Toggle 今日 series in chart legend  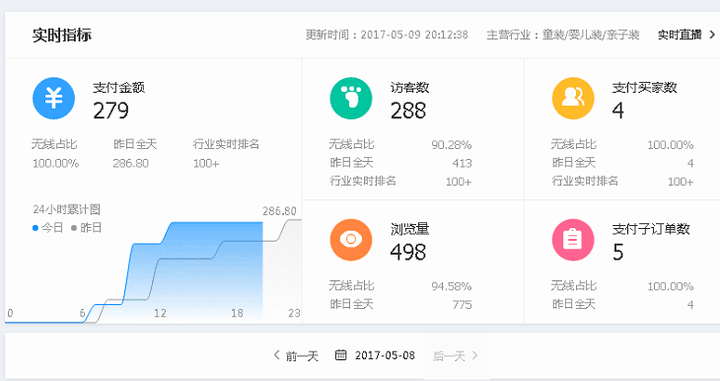click(48, 228)
